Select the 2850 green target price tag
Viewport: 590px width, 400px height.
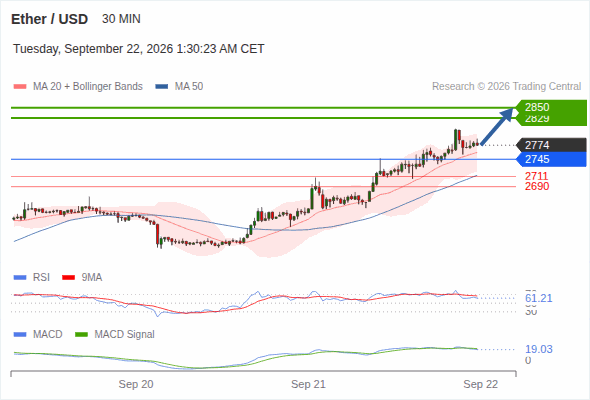(551, 107)
